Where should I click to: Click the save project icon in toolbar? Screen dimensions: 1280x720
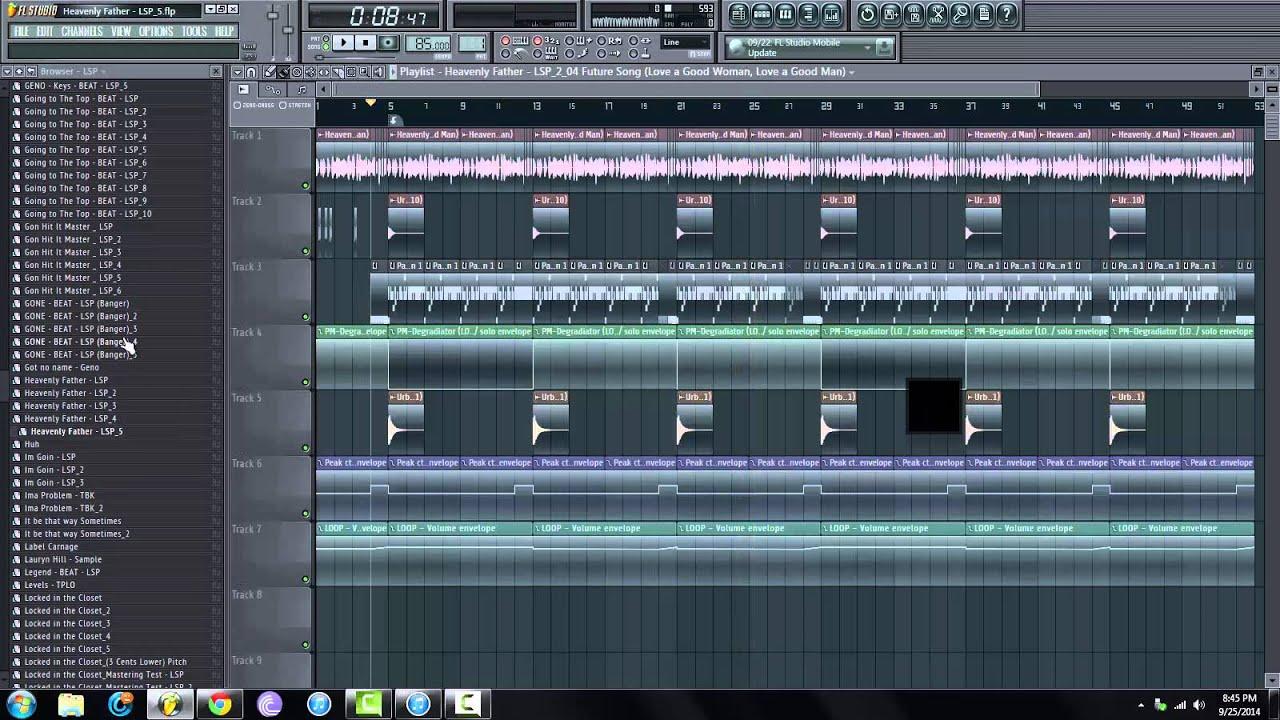tap(891, 14)
